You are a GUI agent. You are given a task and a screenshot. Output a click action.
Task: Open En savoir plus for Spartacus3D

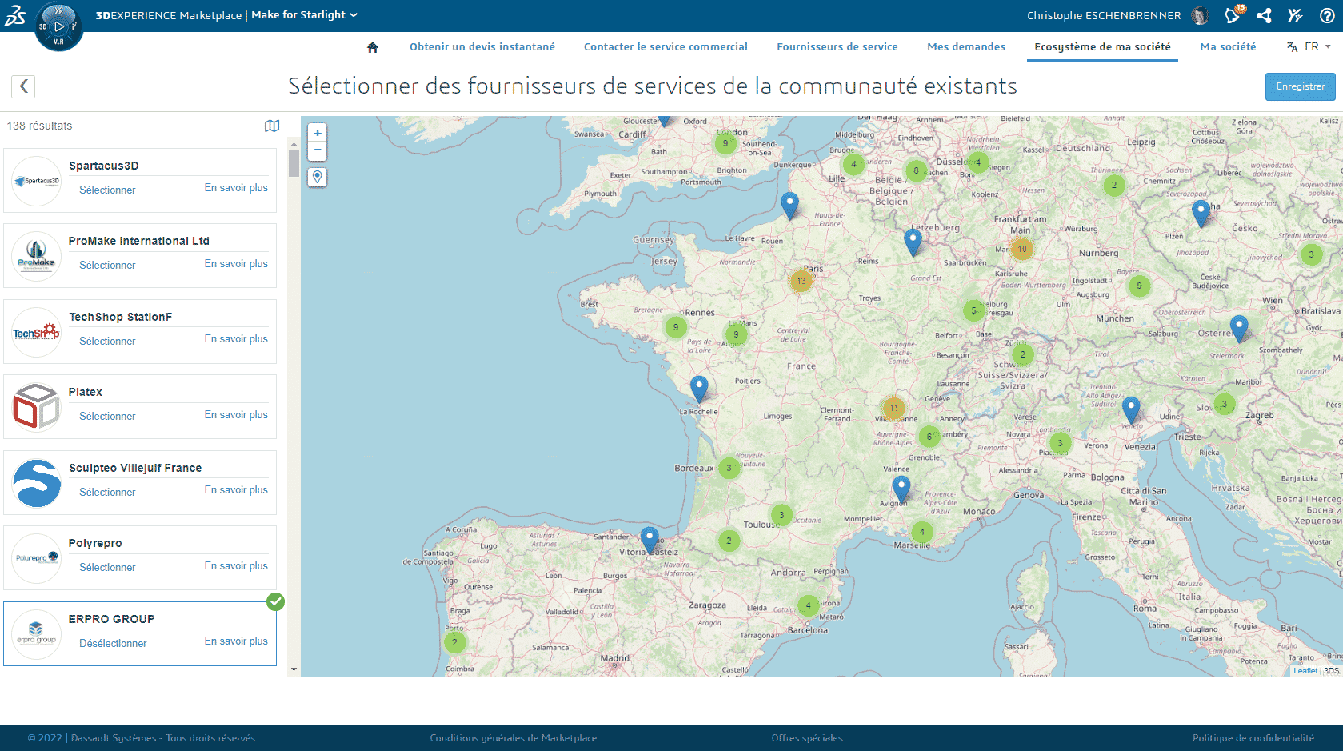(x=236, y=188)
